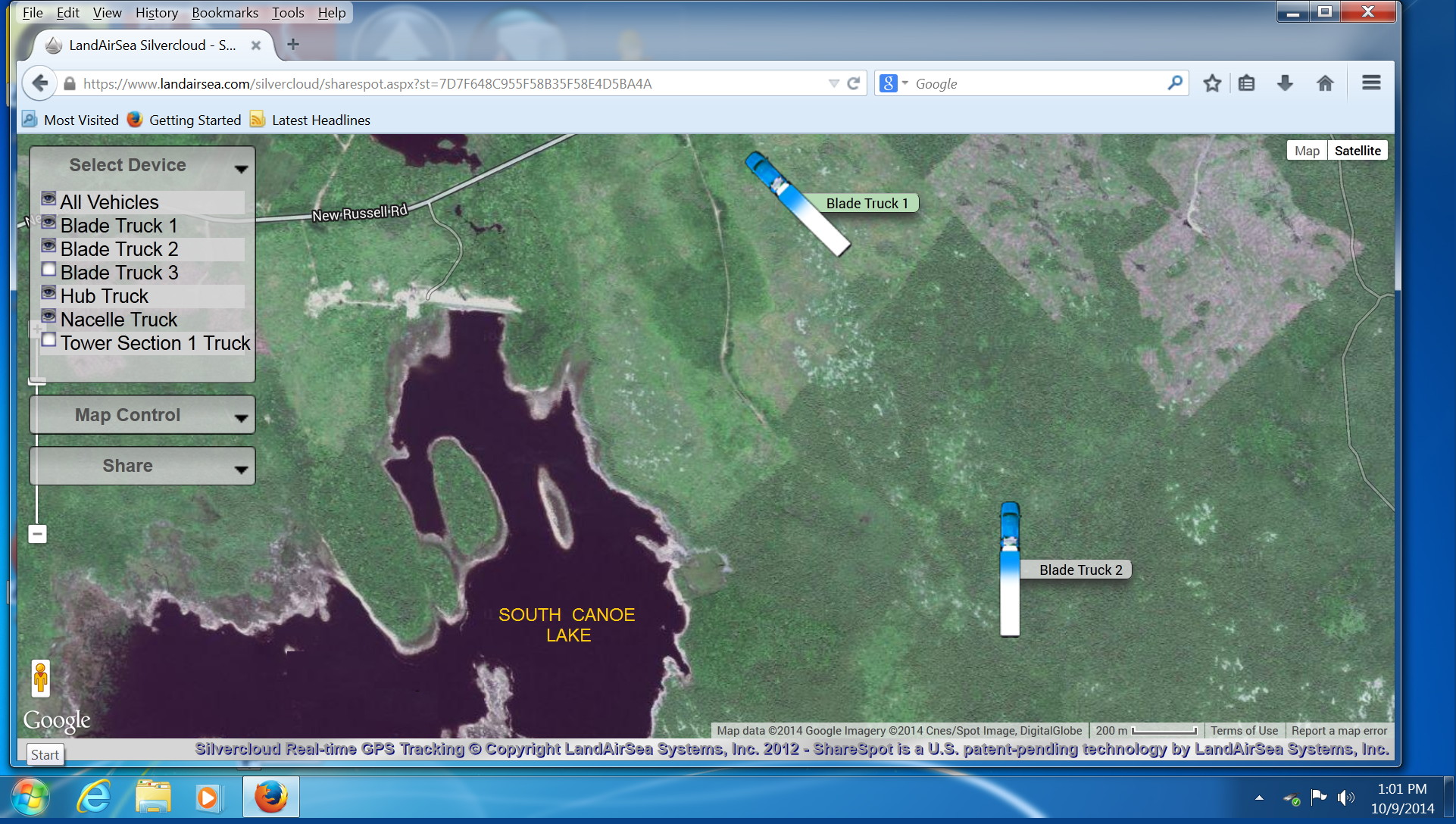Click the Blade Truck 2 vehicle marker on the map
Screen dimensions: 1456x824
point(1010,570)
